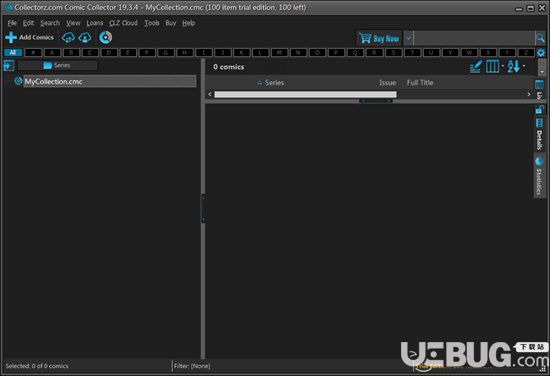Image resolution: width=550 pixels, height=376 pixels.
Task: Open the CLZ Cloud menu
Action: pyautogui.click(x=123, y=23)
